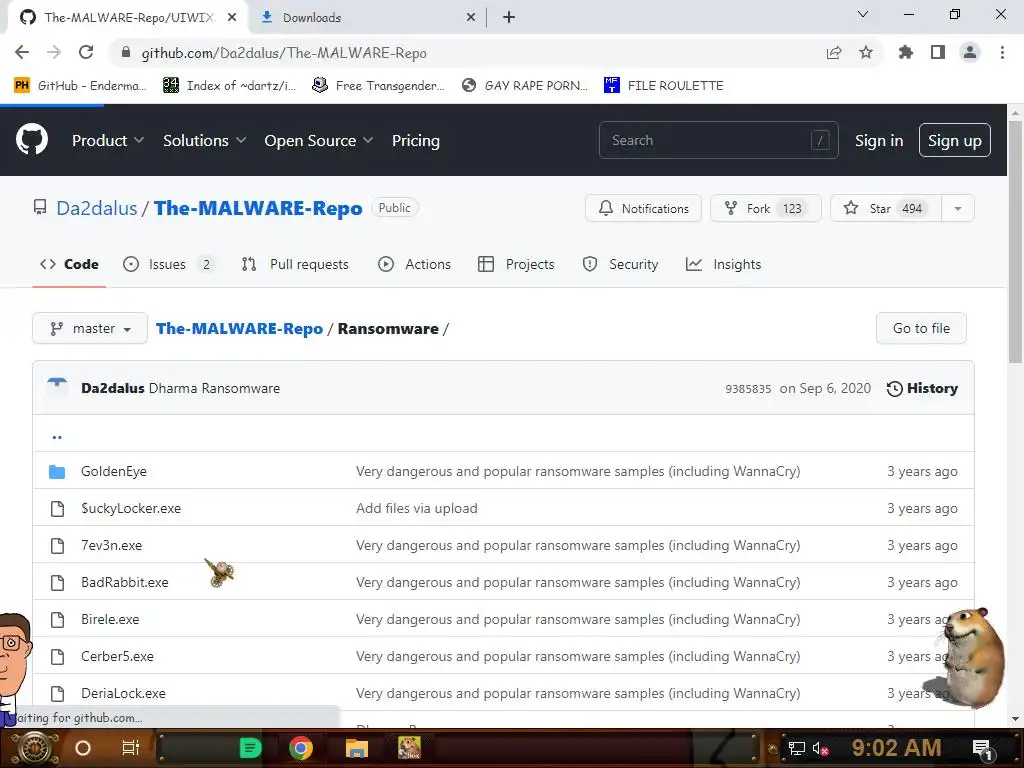Click the Go to file button
Viewport: 1024px width, 768px height.
[921, 328]
